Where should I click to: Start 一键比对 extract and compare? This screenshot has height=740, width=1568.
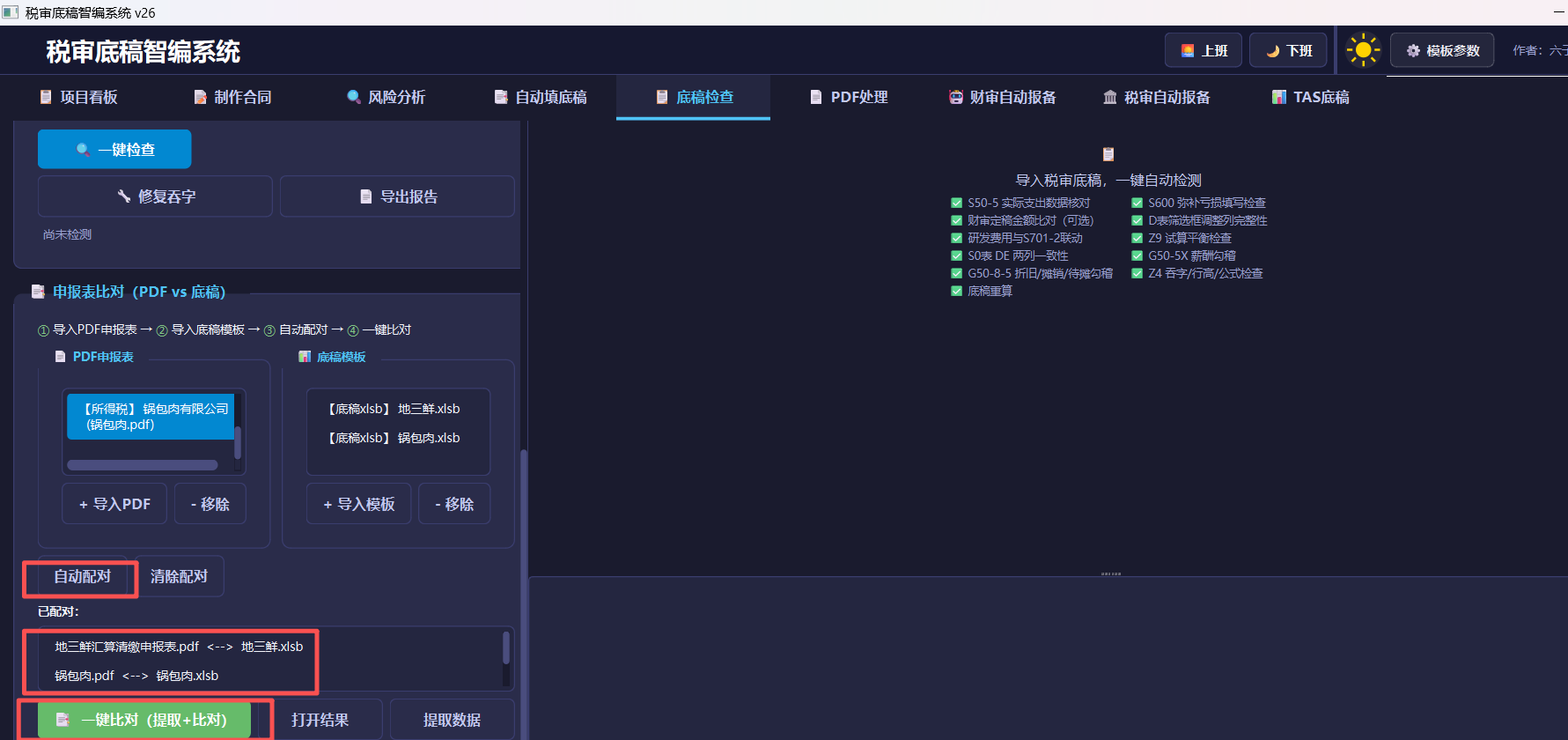click(144, 720)
